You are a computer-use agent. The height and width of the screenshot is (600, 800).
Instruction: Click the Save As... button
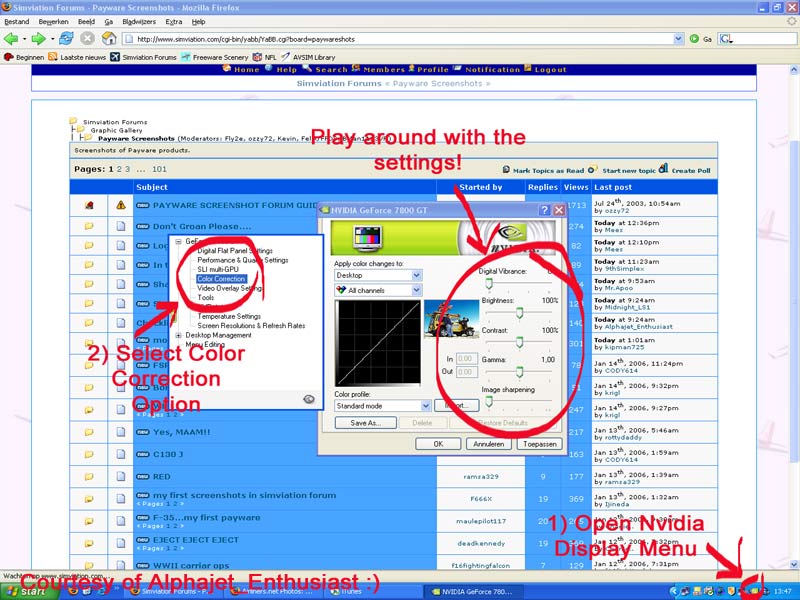(x=366, y=423)
